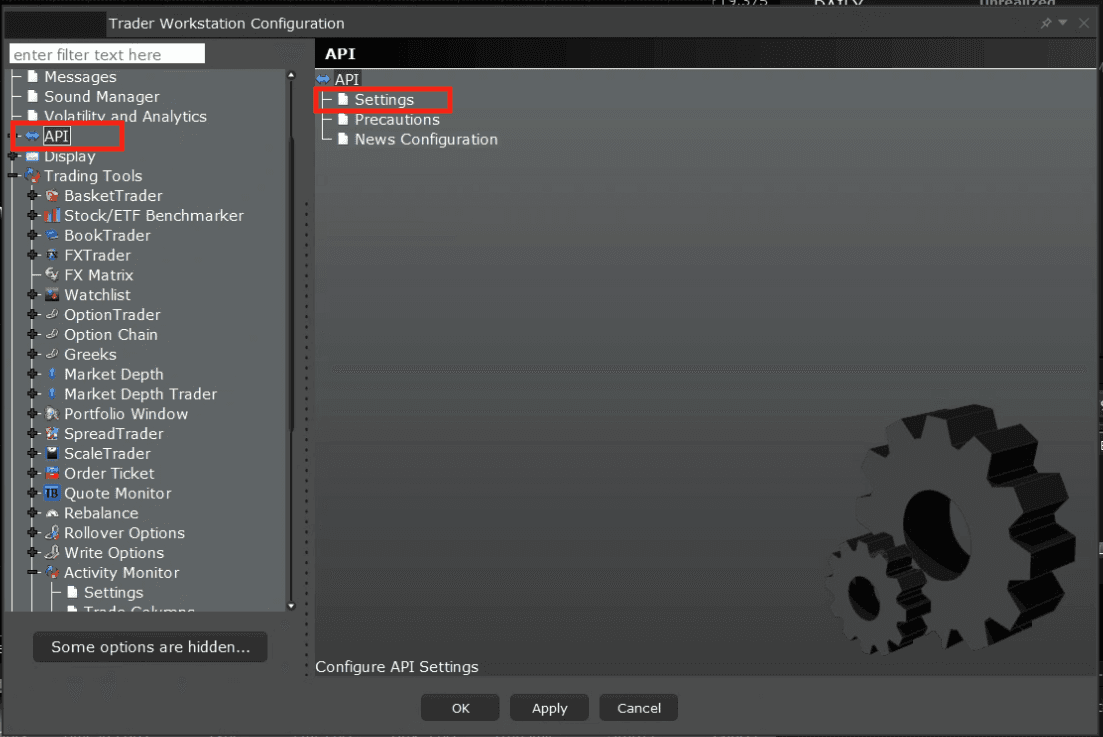Select the FX Matrix tree label
Image resolution: width=1103 pixels, height=737 pixels.
98,275
